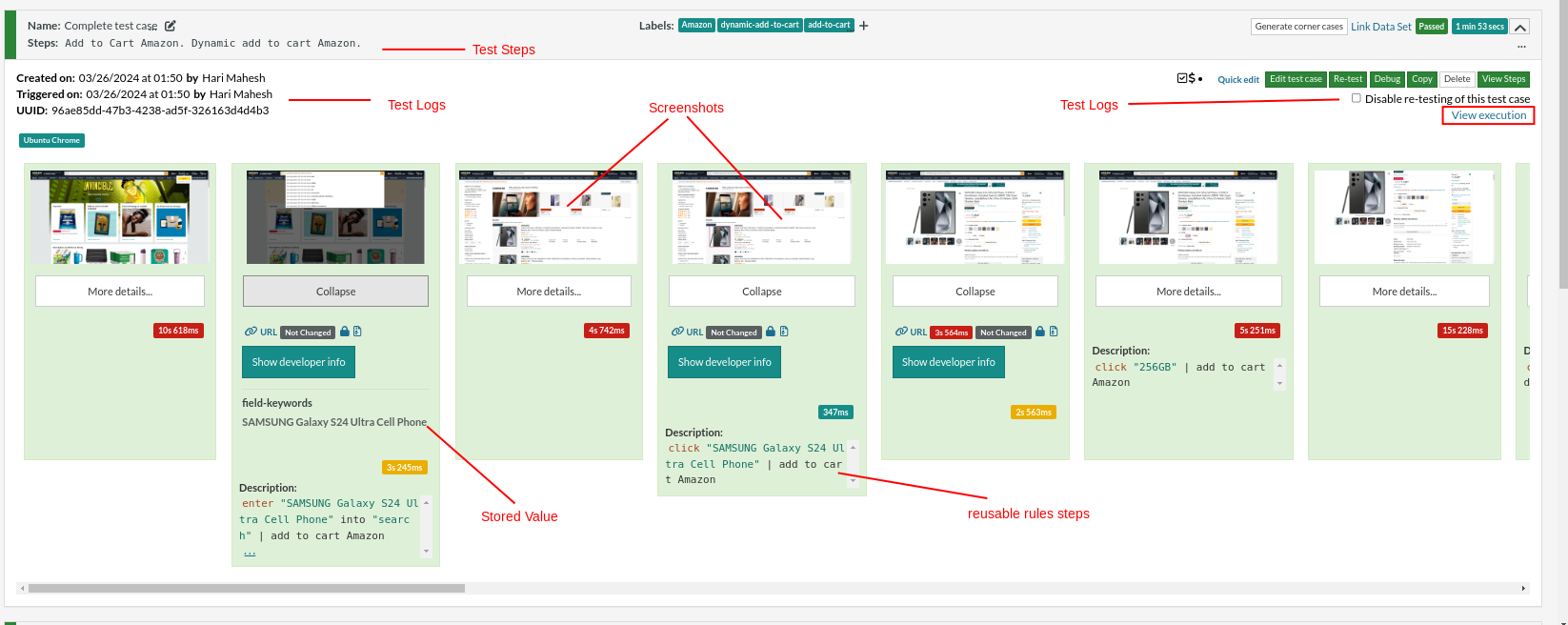
Task: Click the edit test case name pencil icon
Action: pos(171,26)
